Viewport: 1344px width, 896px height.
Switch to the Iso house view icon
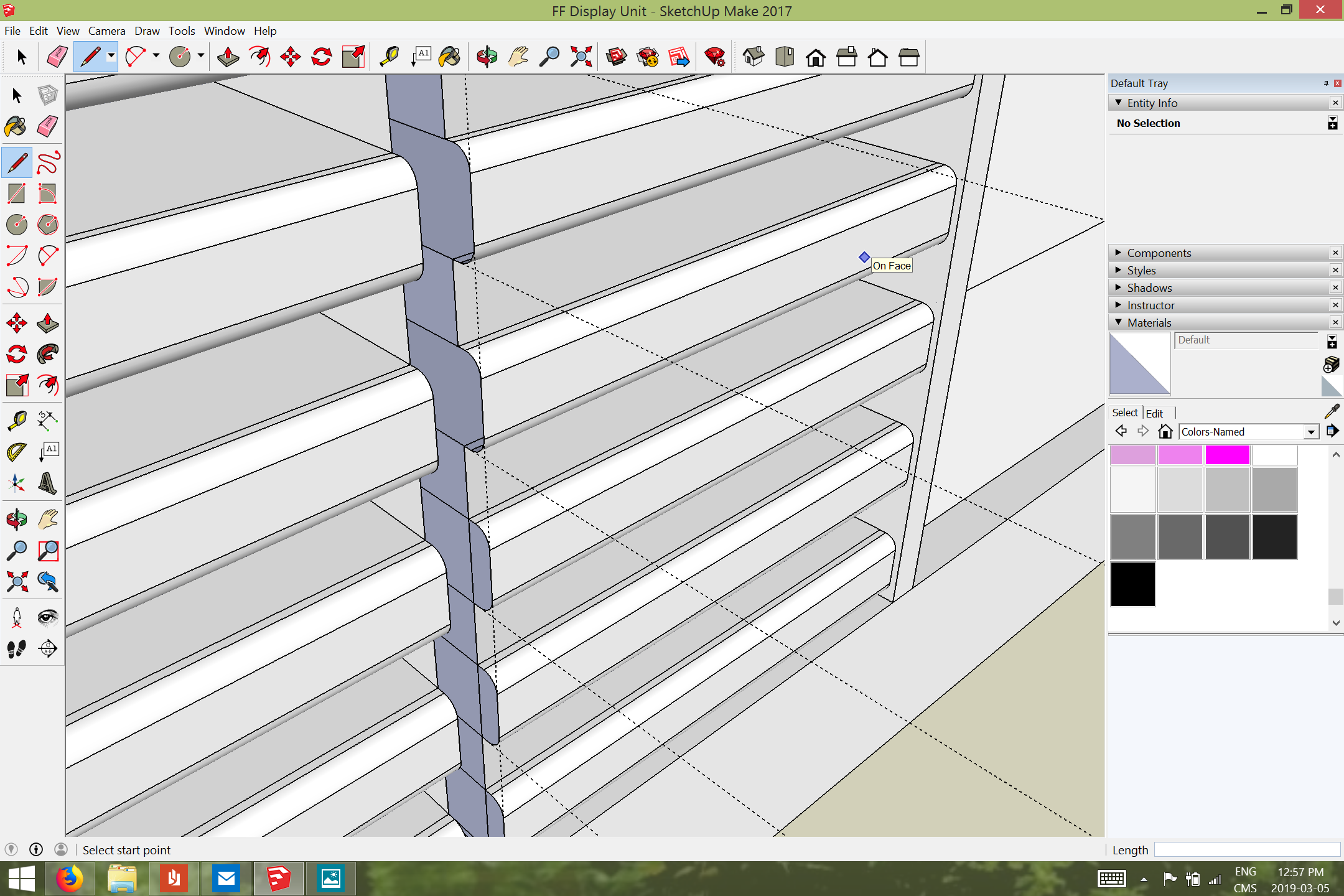coord(753,57)
